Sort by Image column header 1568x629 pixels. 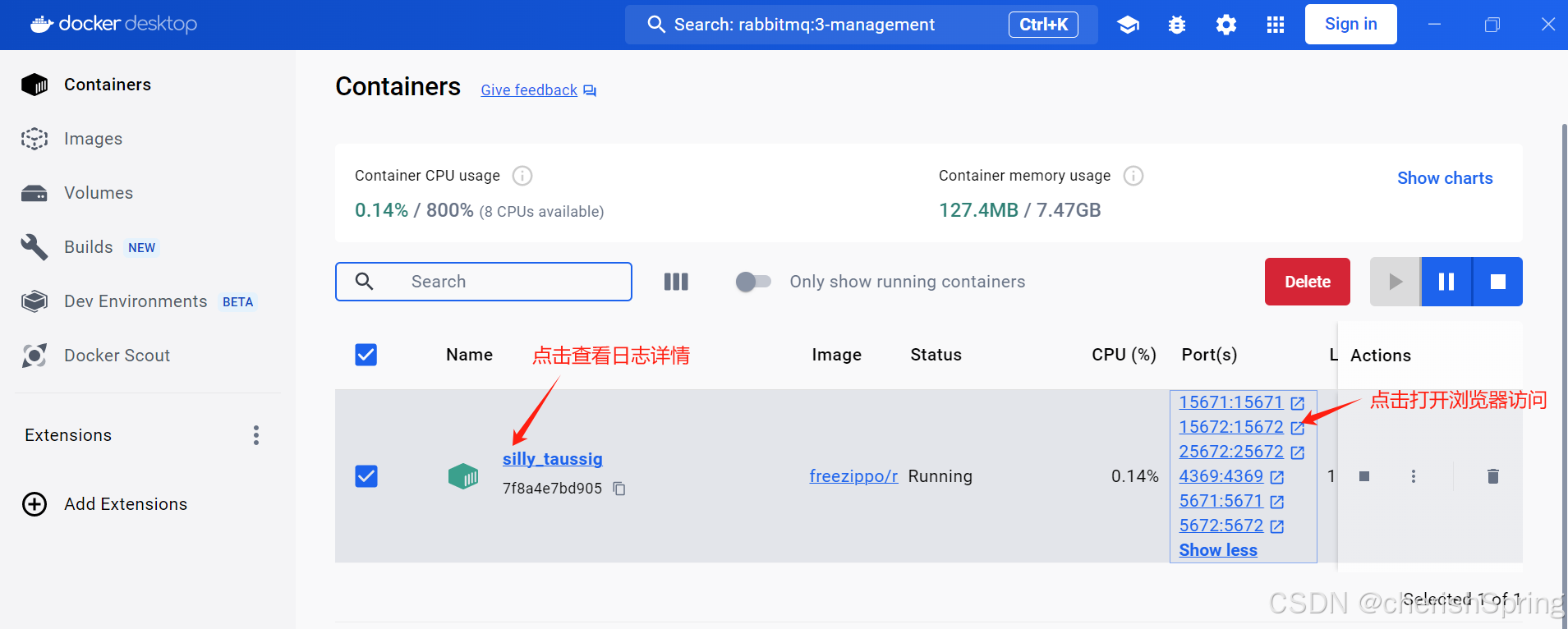point(836,355)
